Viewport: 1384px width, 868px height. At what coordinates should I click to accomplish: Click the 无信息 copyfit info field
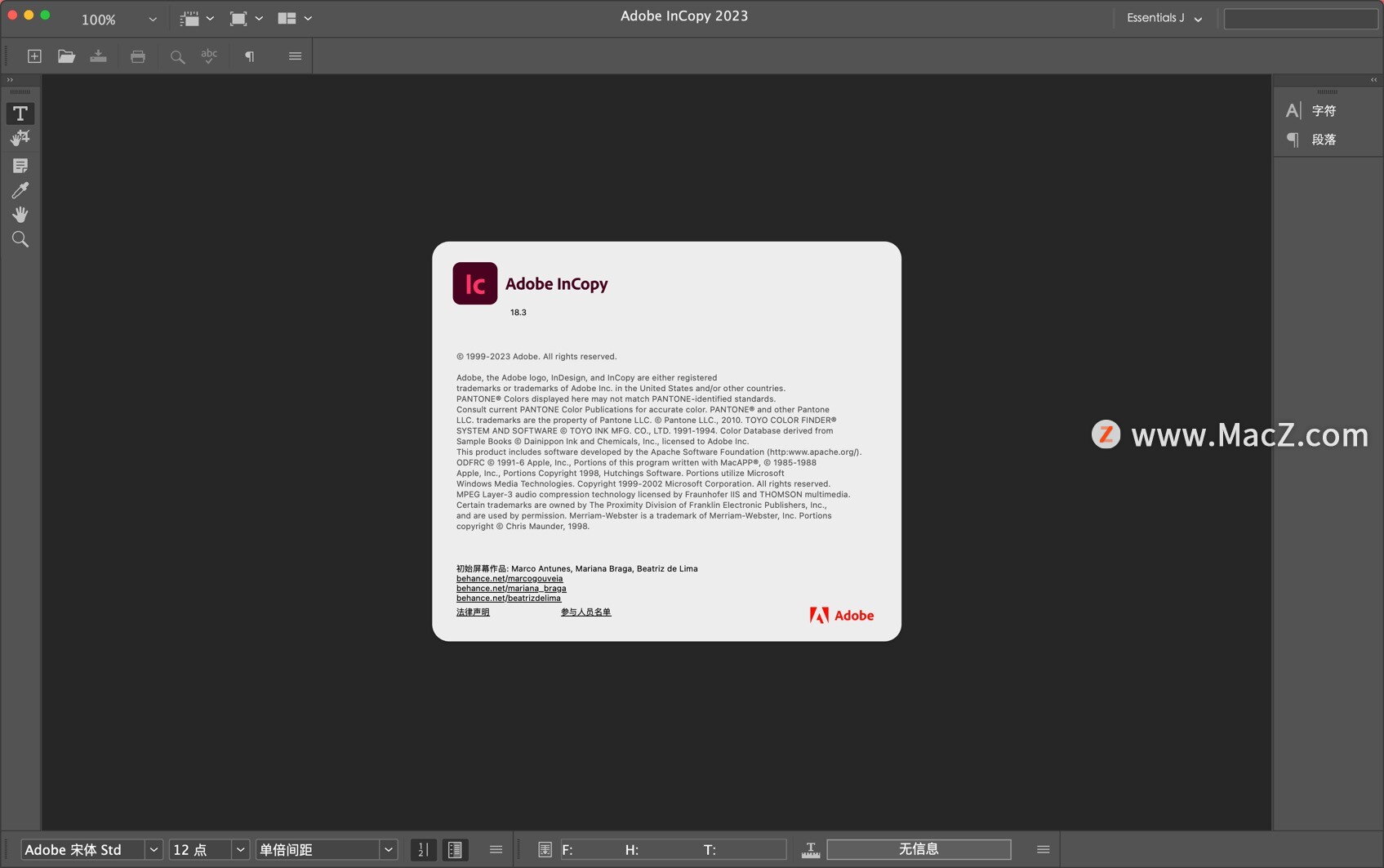coord(919,850)
